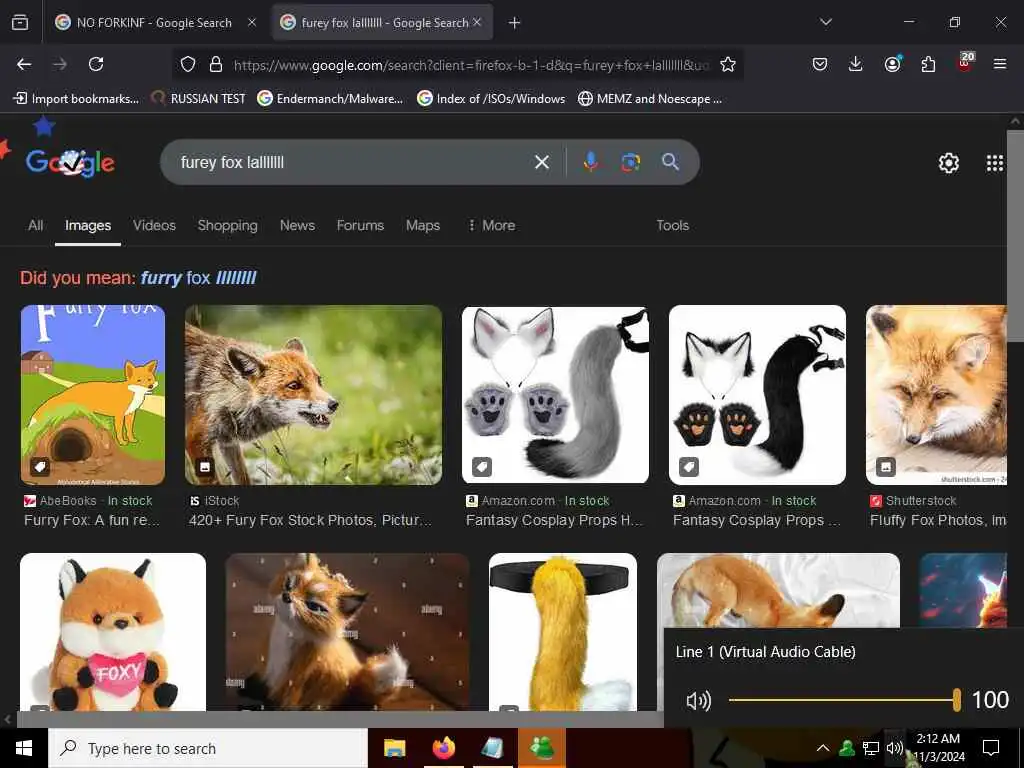Screen dimensions: 1024x768
Task: Open Import bookmarks toolbar item
Action: pos(76,99)
